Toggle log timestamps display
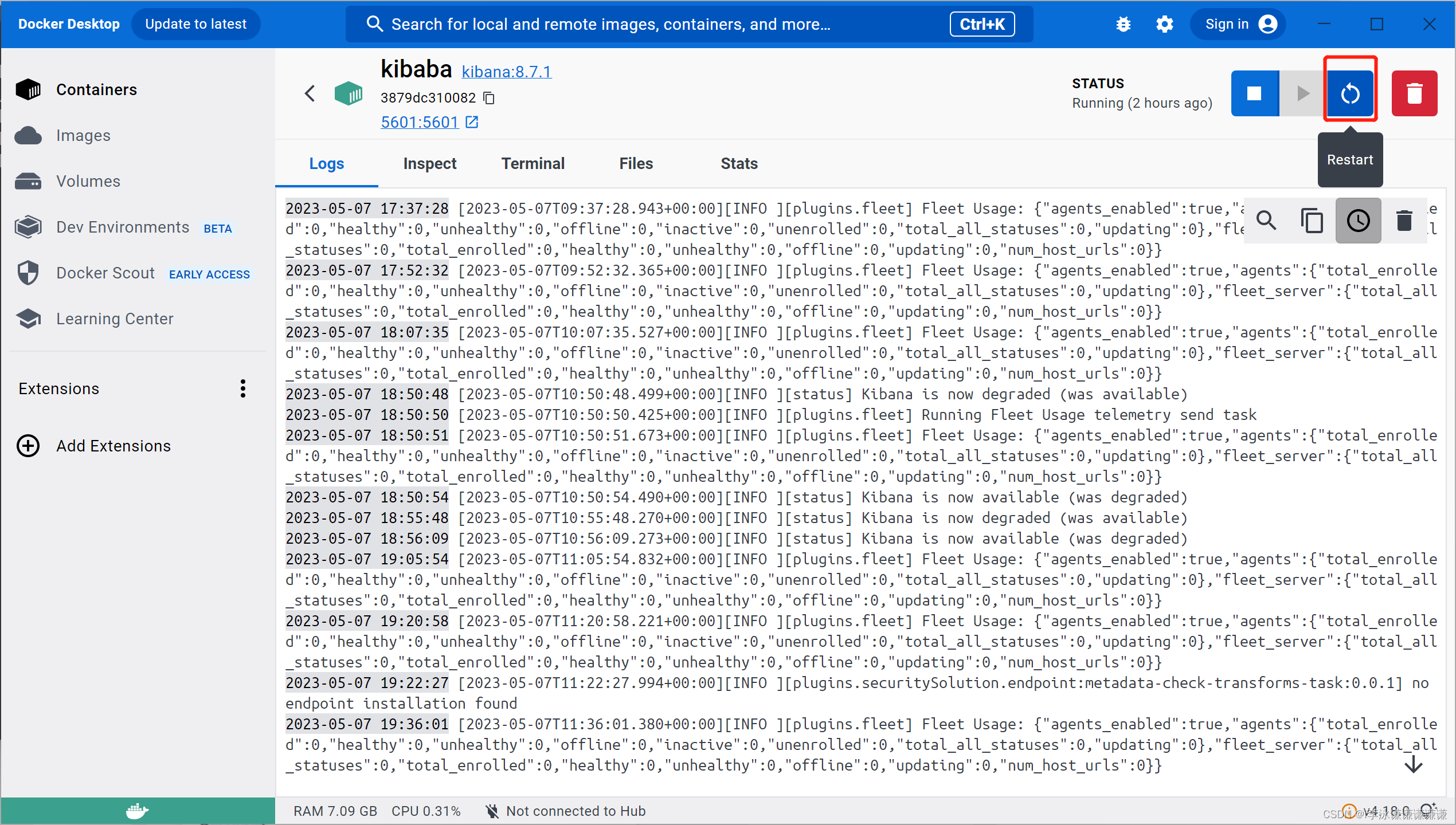1456x825 pixels. (1358, 220)
